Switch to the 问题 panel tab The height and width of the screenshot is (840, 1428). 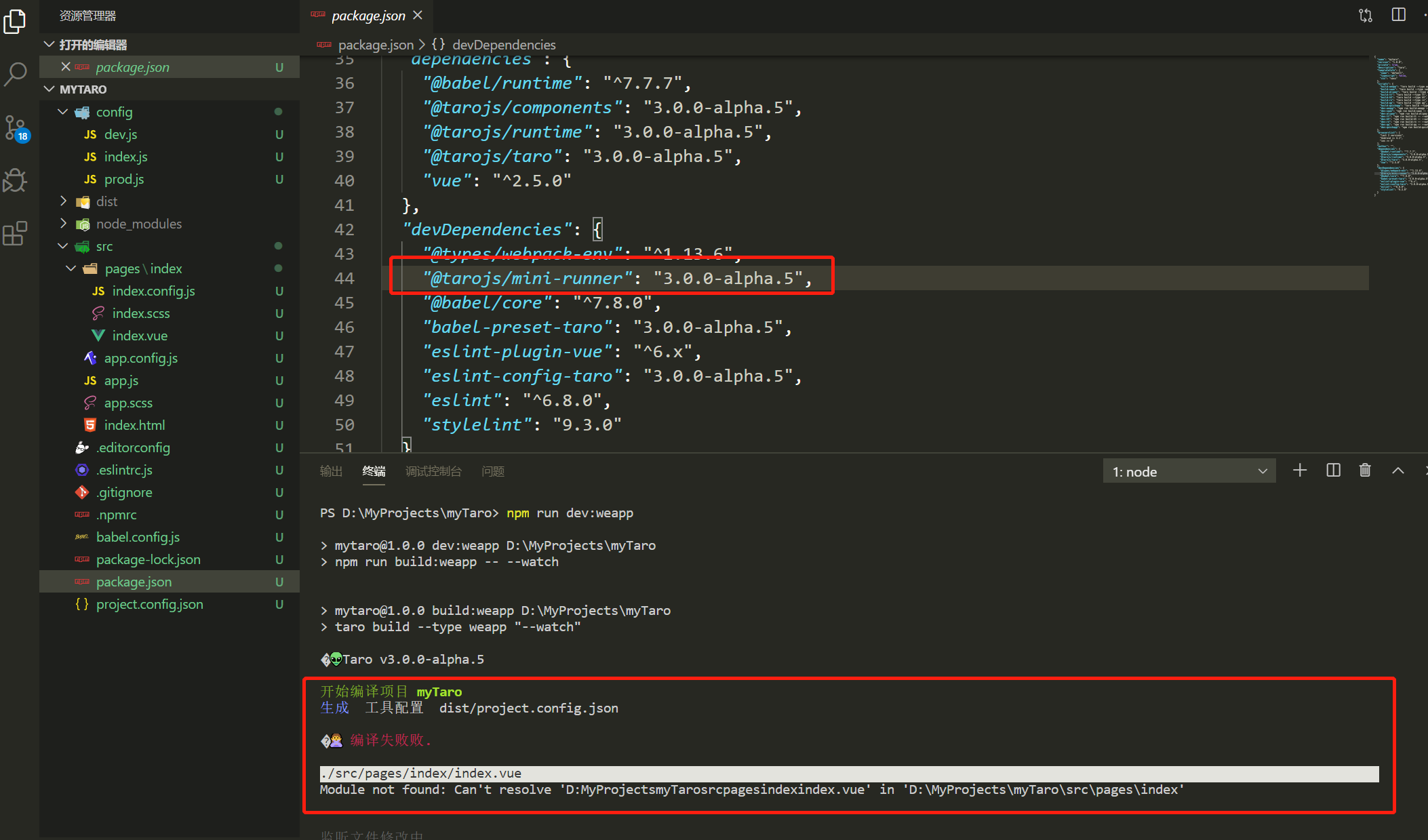click(x=493, y=471)
